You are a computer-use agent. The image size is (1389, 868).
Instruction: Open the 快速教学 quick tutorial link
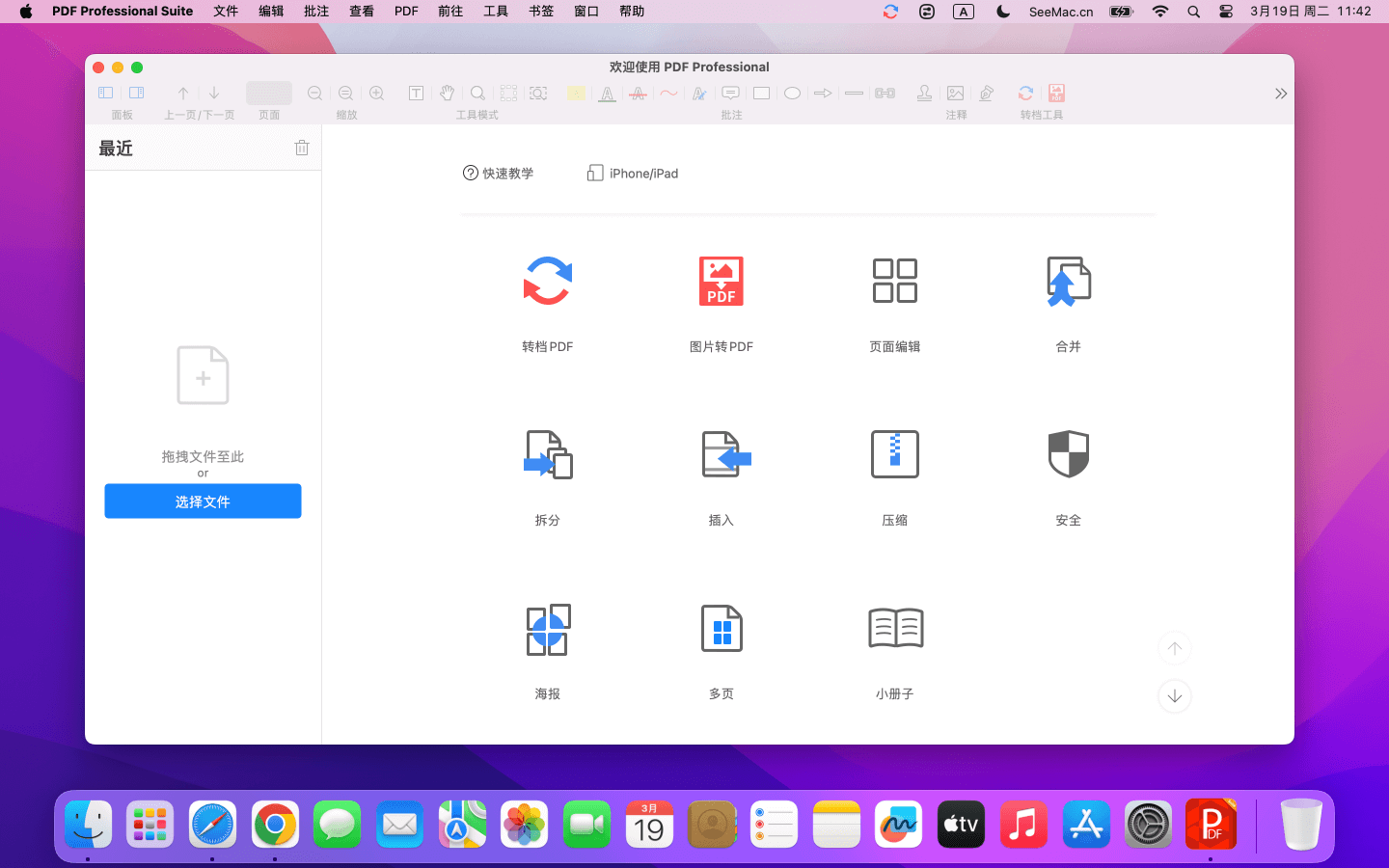coord(498,174)
